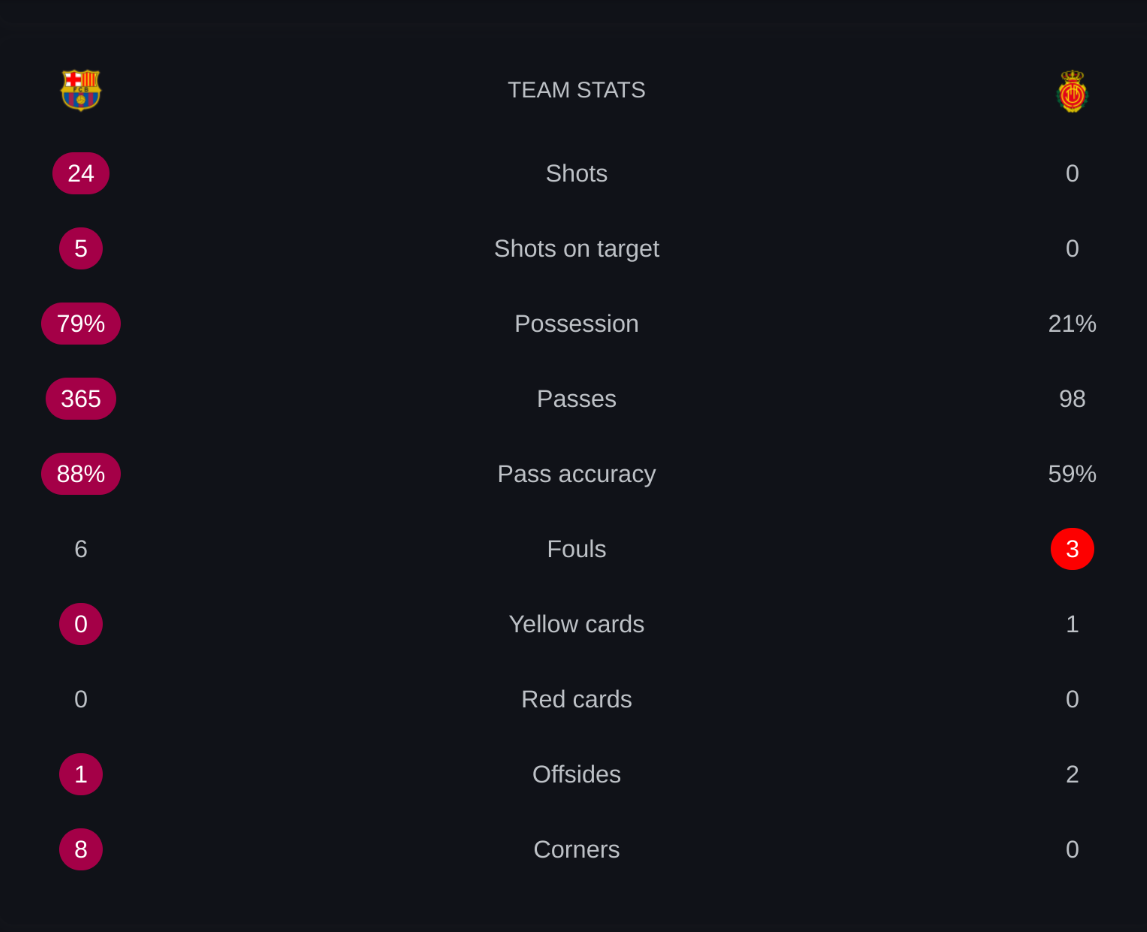
Task: Click the TEAM STATS heading
Action: click(x=576, y=90)
